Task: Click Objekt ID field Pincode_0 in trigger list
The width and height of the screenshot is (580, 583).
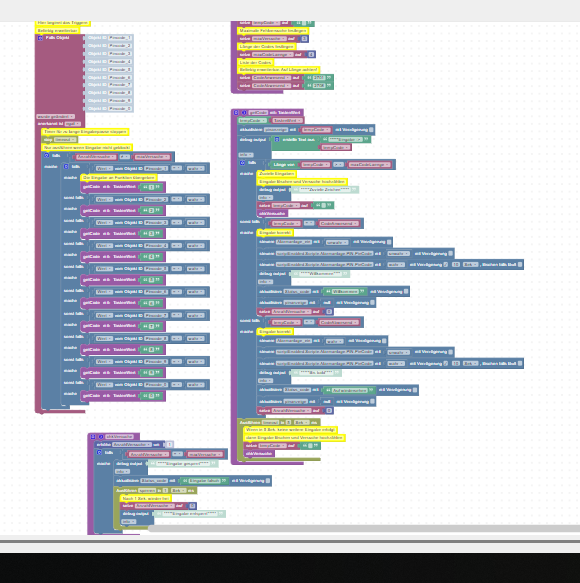Action: point(119,109)
